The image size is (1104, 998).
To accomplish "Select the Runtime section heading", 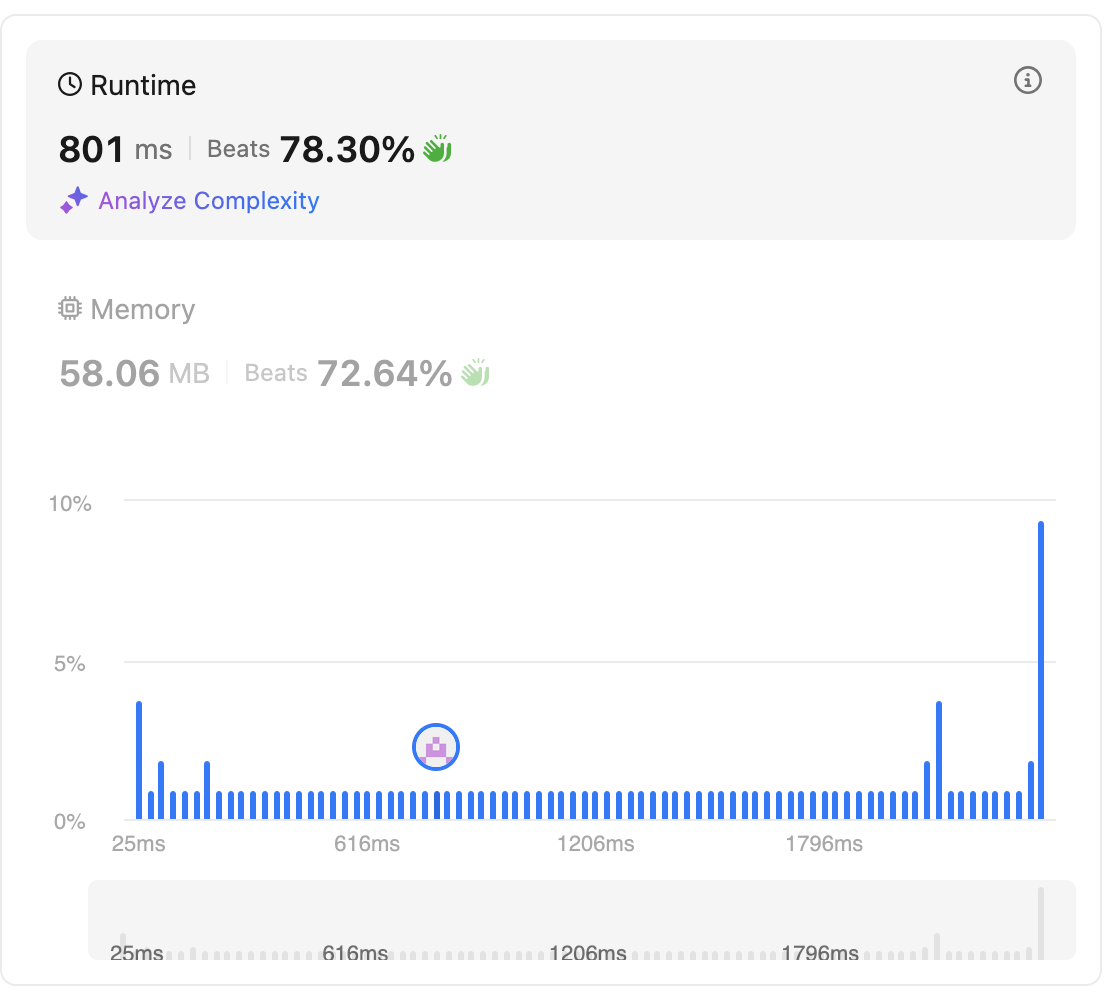I will click(143, 86).
